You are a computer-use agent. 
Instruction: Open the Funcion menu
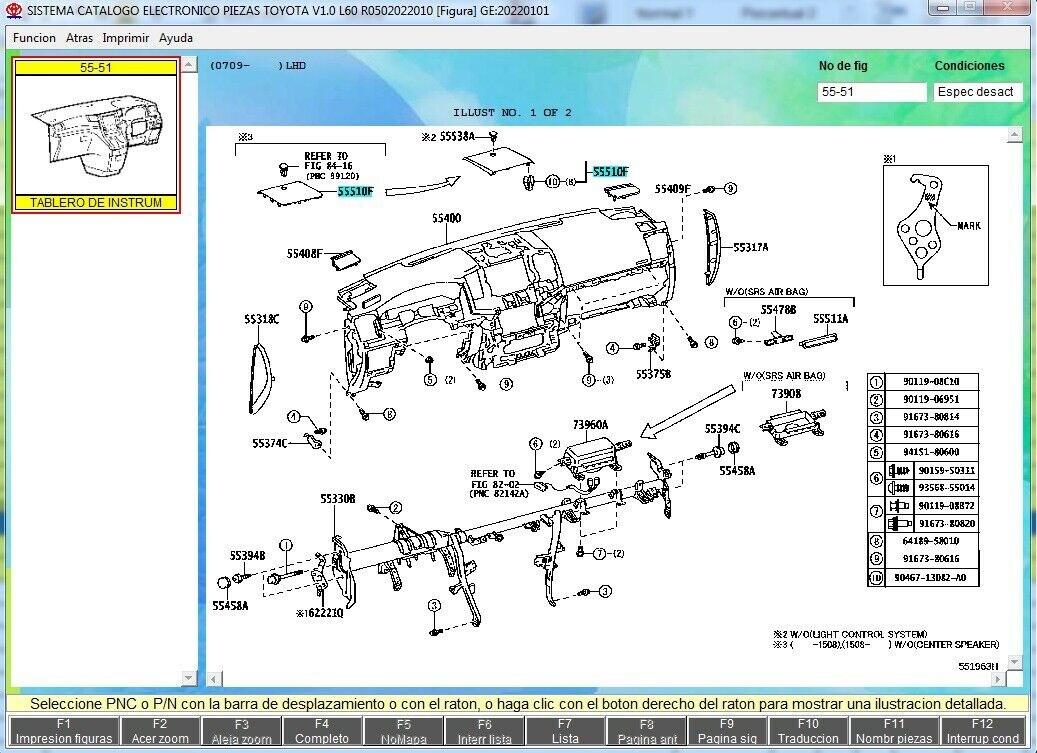pyautogui.click(x=35, y=38)
